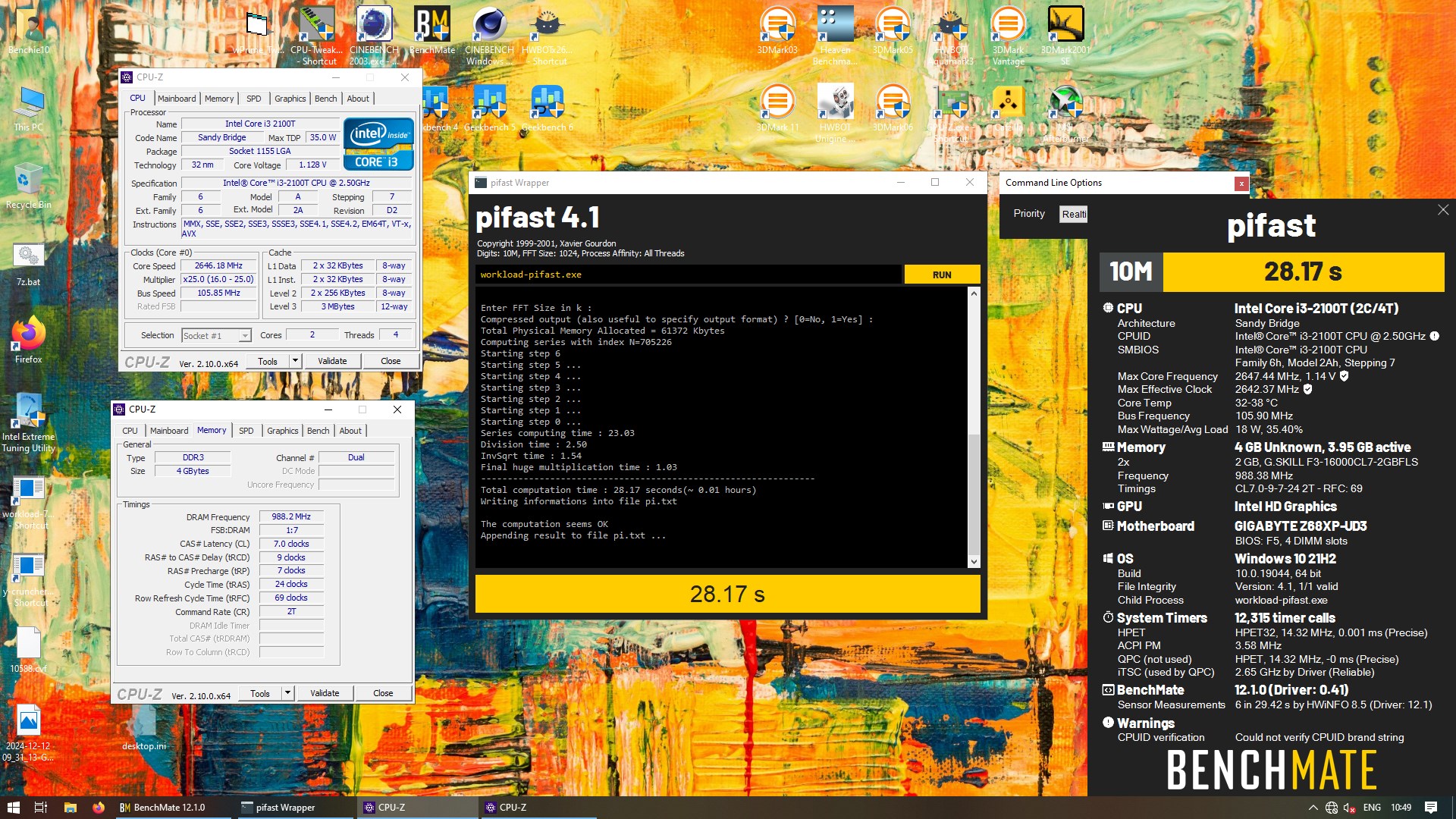Close the BenchMate result overlay

(x=1443, y=210)
